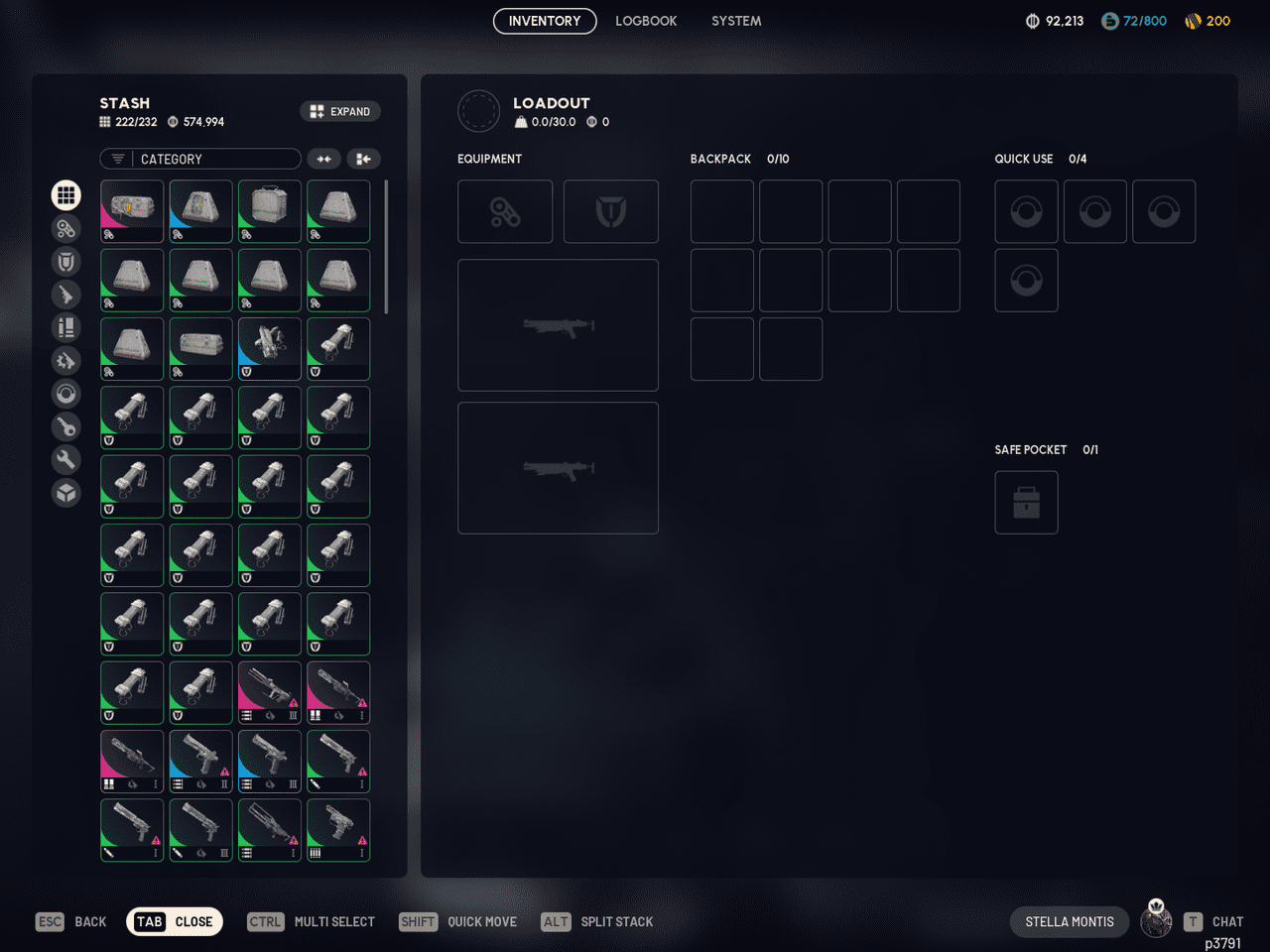Filter stash by wrench materials icon
Screen dimensions: 1270x952
[66, 459]
